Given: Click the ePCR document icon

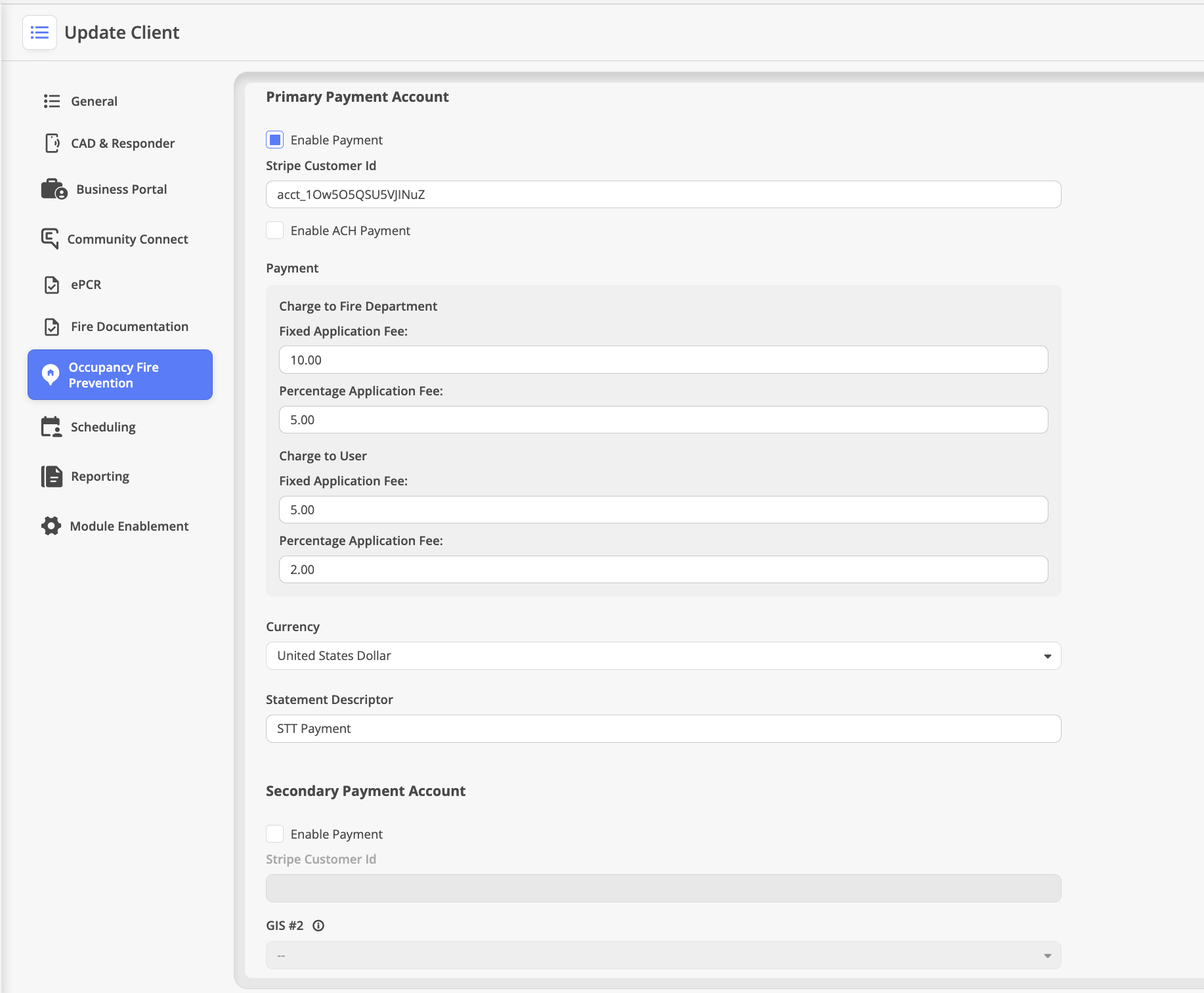Looking at the screenshot, I should click(52, 284).
